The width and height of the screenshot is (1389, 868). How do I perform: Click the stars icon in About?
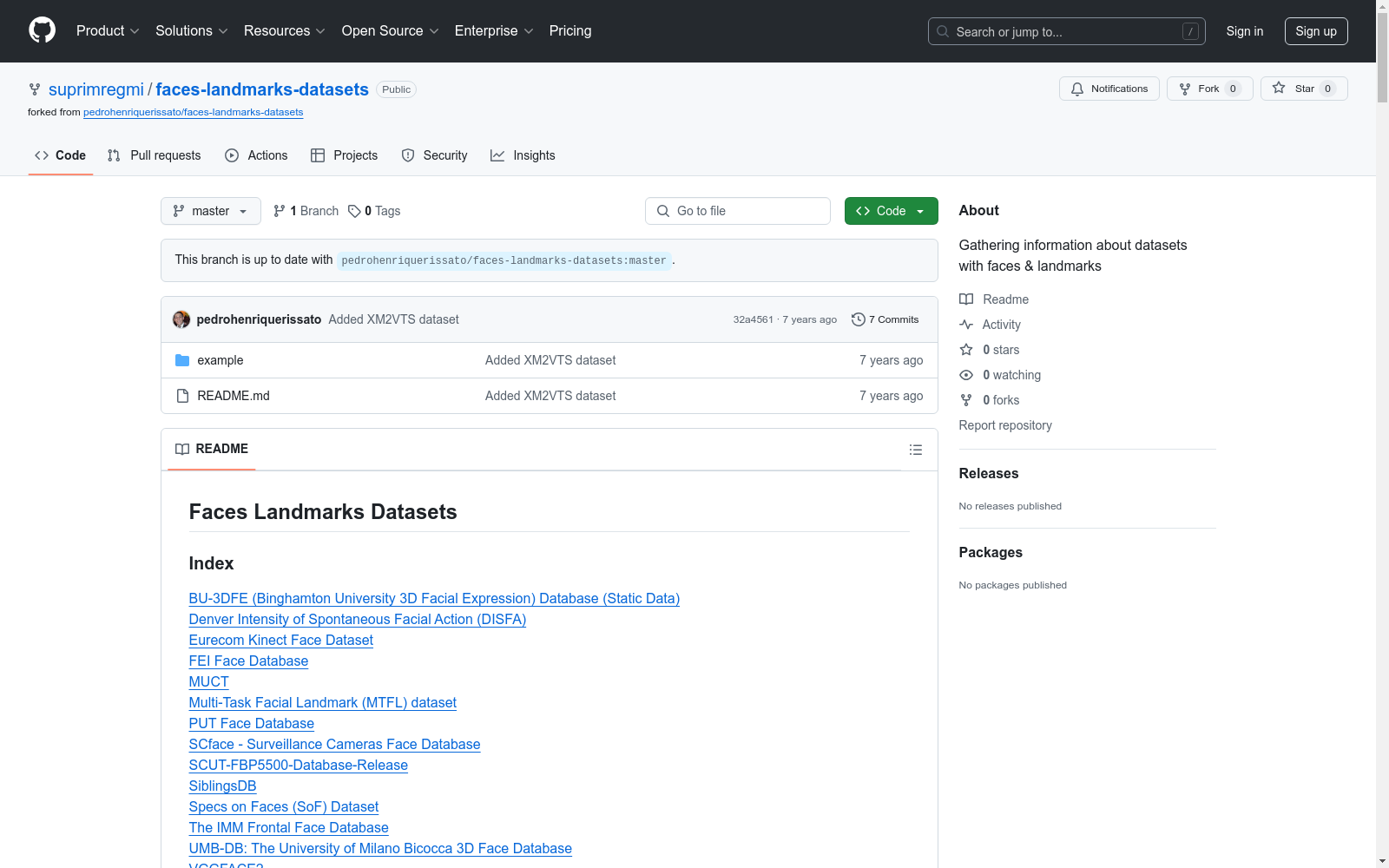pyautogui.click(x=966, y=350)
